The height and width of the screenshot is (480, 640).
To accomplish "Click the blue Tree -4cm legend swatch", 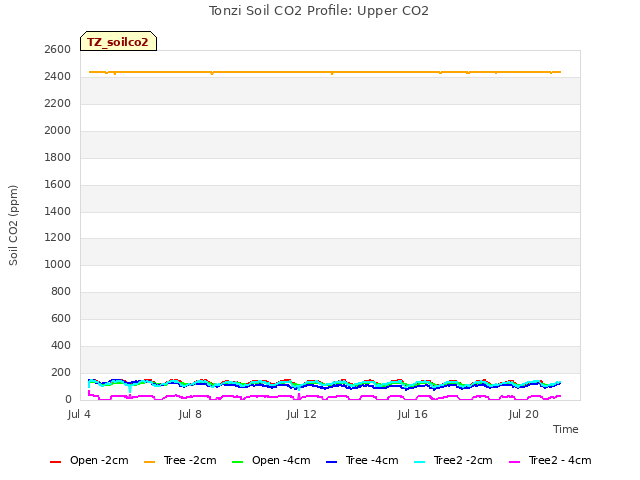I will (x=331, y=462).
